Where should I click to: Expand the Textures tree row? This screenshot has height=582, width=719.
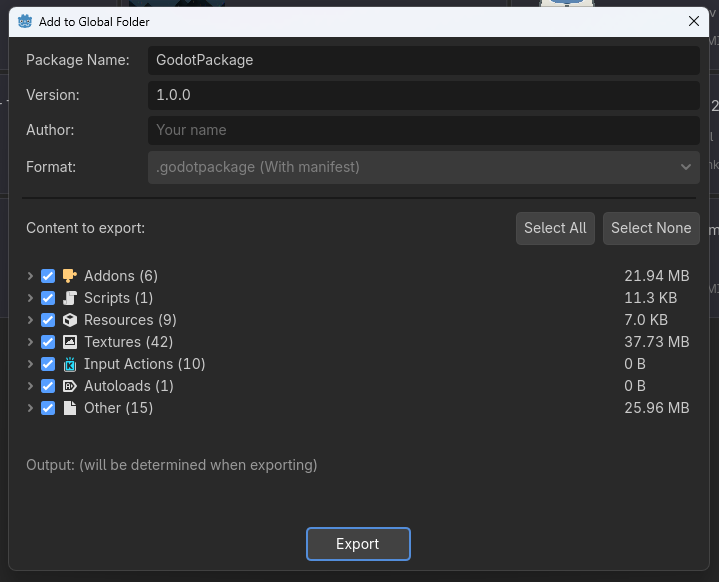point(30,342)
